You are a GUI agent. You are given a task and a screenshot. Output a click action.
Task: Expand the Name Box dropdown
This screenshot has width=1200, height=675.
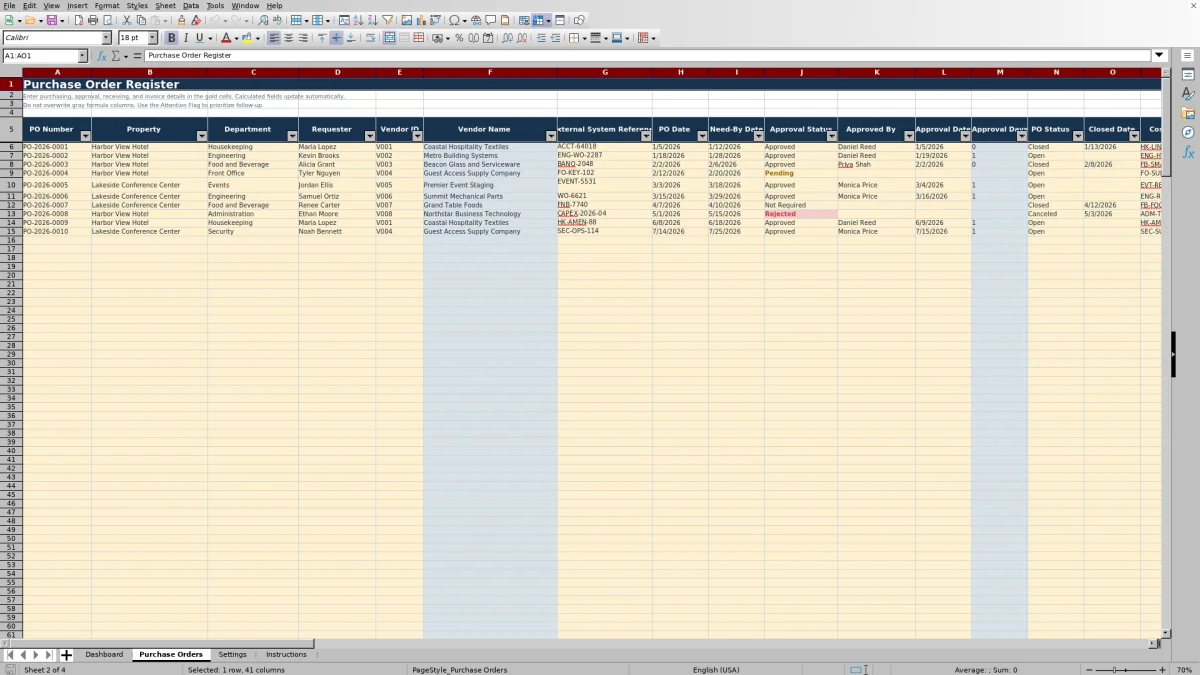(x=82, y=56)
